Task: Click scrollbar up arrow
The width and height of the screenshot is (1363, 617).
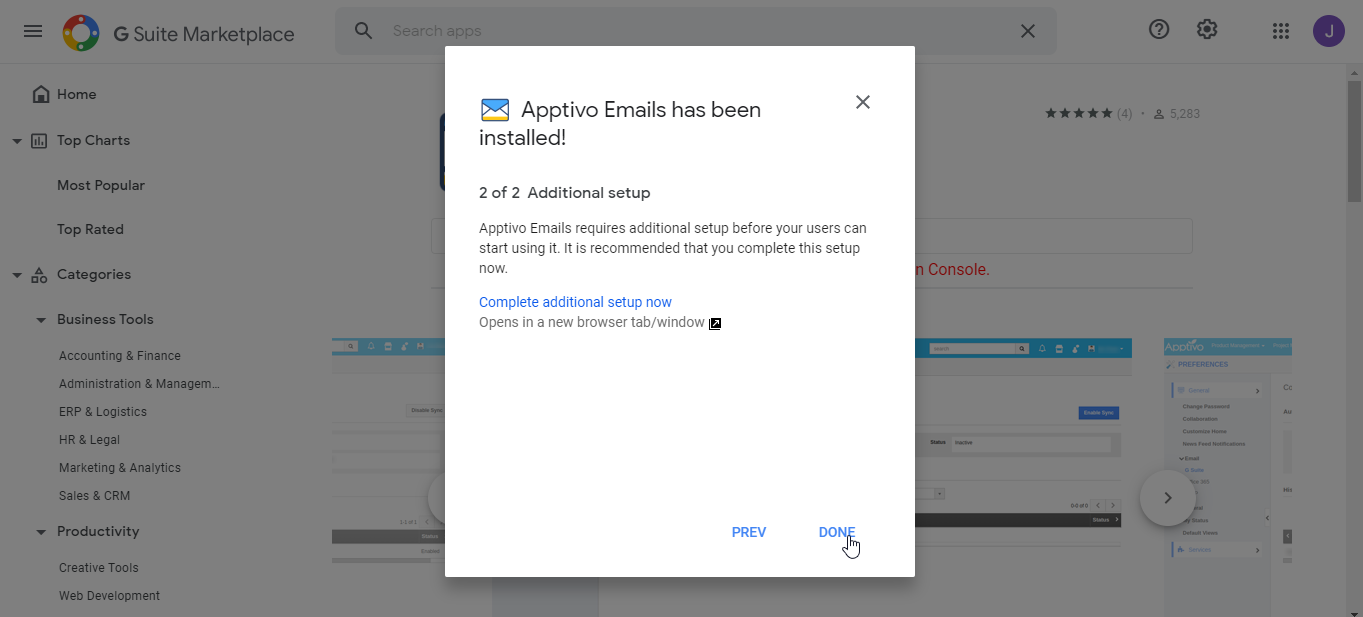Action: pyautogui.click(x=1354, y=72)
